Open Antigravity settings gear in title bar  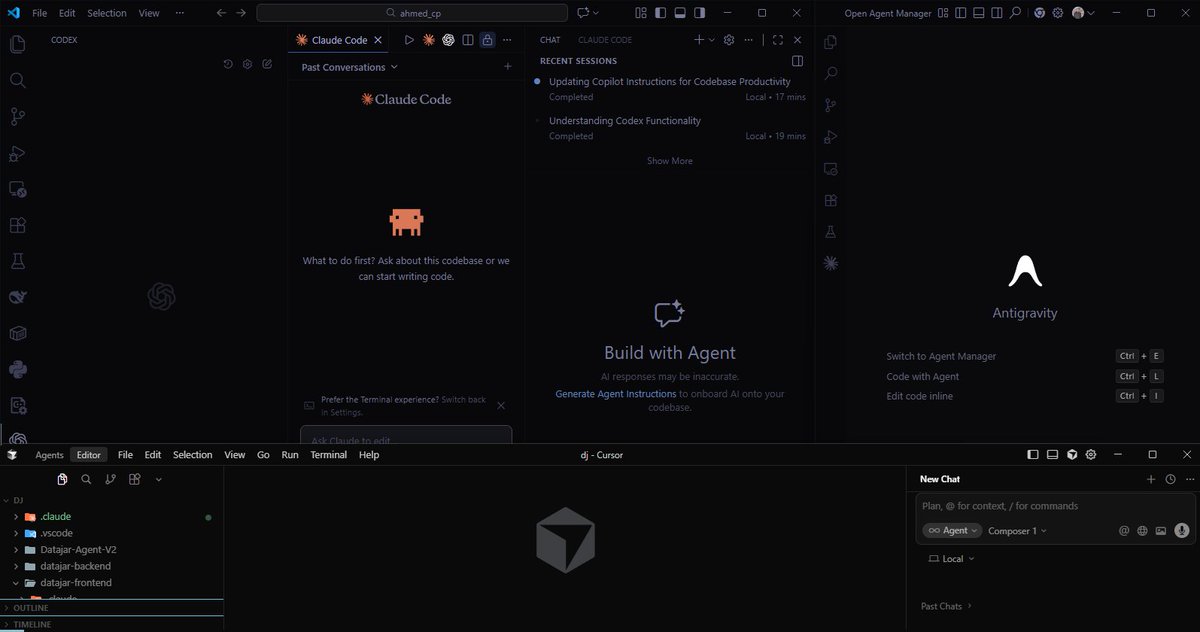(1058, 13)
